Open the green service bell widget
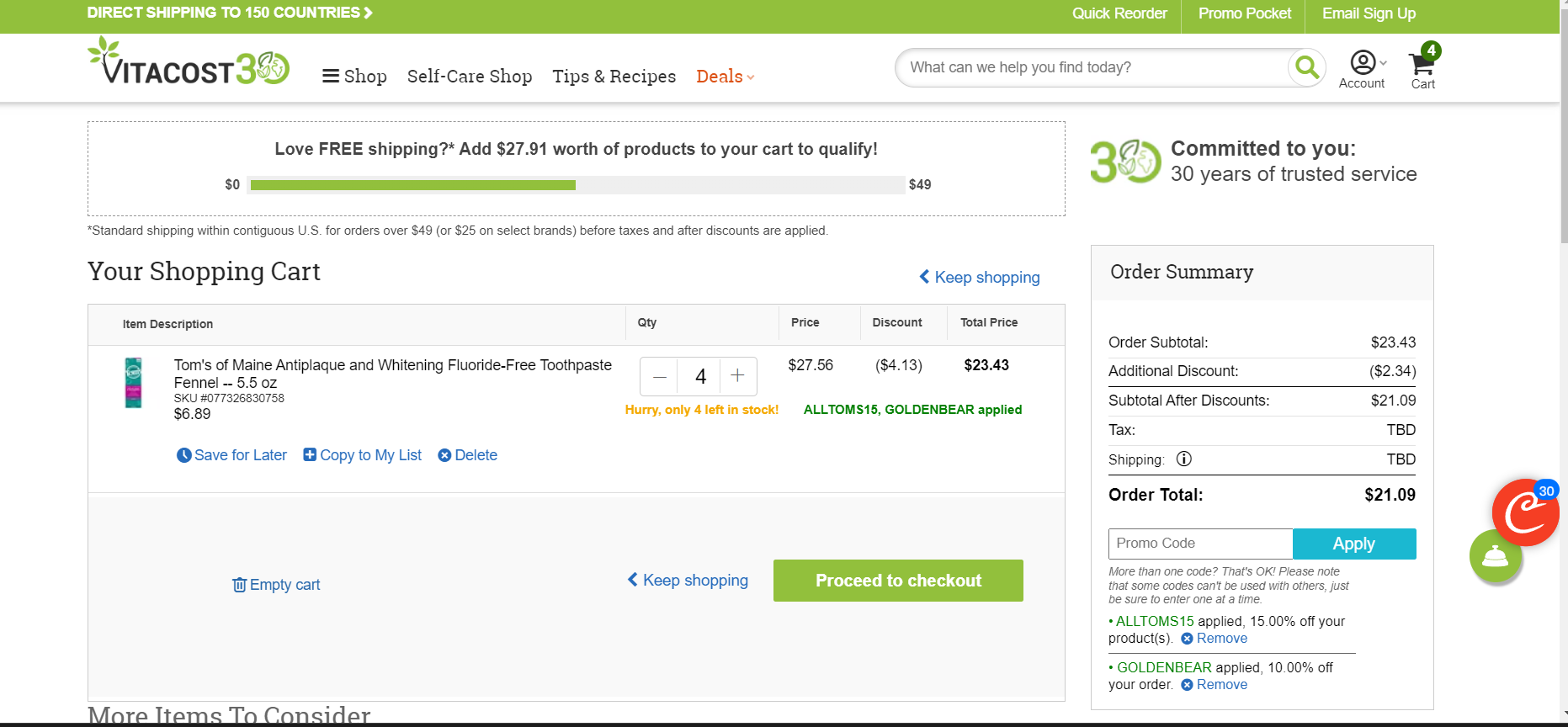Viewport: 1568px width, 727px height. [x=1495, y=555]
